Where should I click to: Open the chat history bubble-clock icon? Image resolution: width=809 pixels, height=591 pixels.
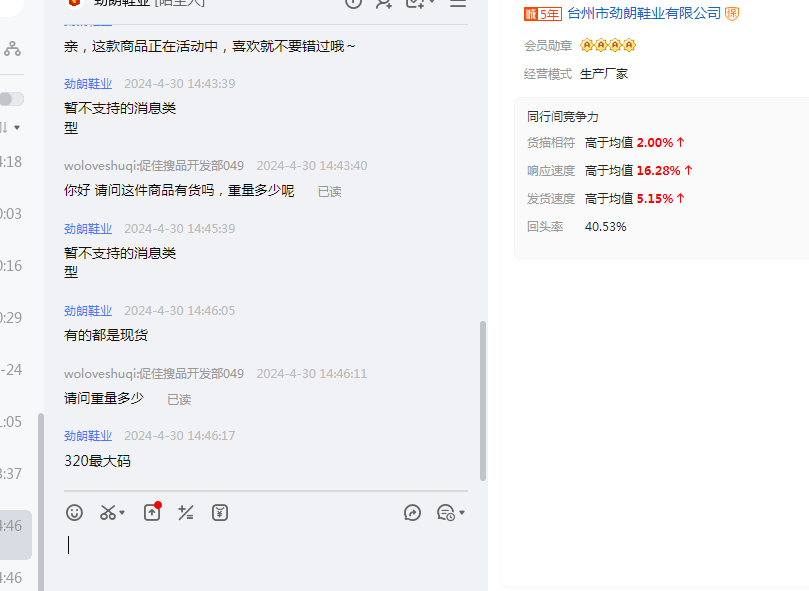(x=446, y=513)
